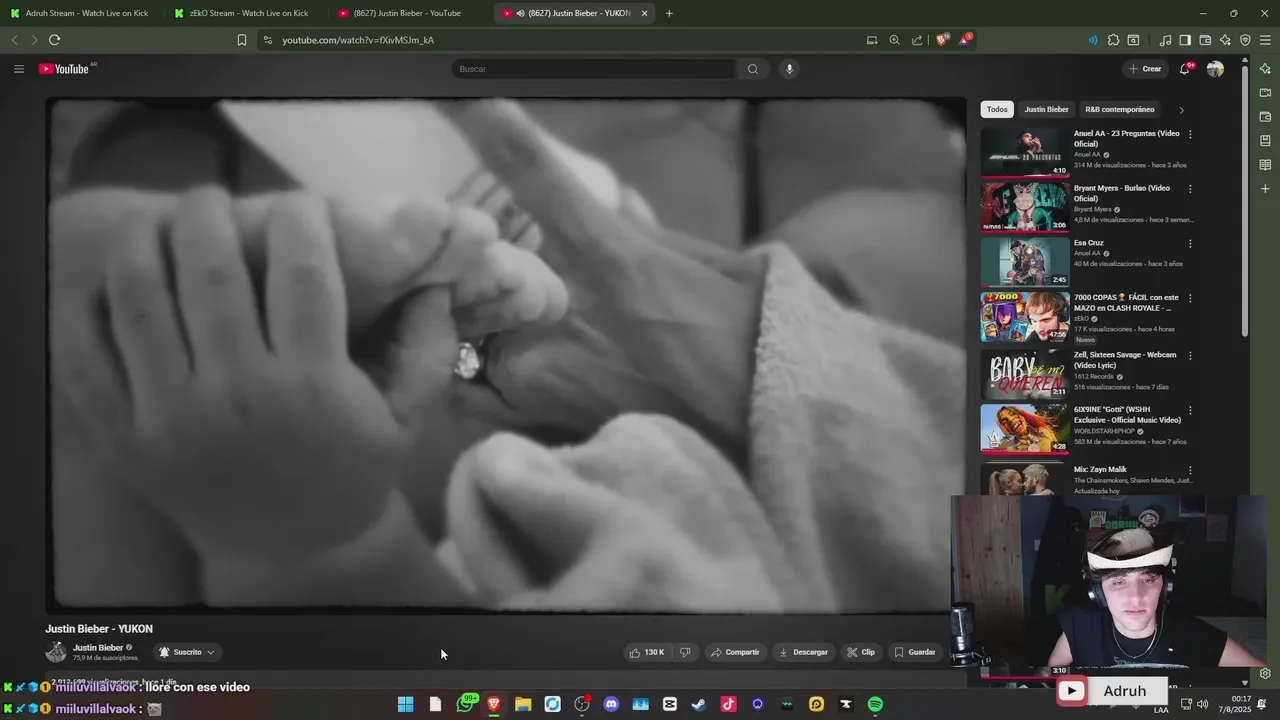The height and width of the screenshot is (720, 1280).
Task: Open Discord from the taskbar
Action: click(611, 704)
